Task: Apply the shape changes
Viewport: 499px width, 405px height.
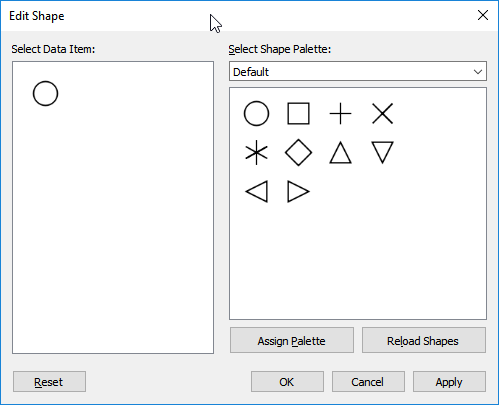Action: (x=449, y=382)
